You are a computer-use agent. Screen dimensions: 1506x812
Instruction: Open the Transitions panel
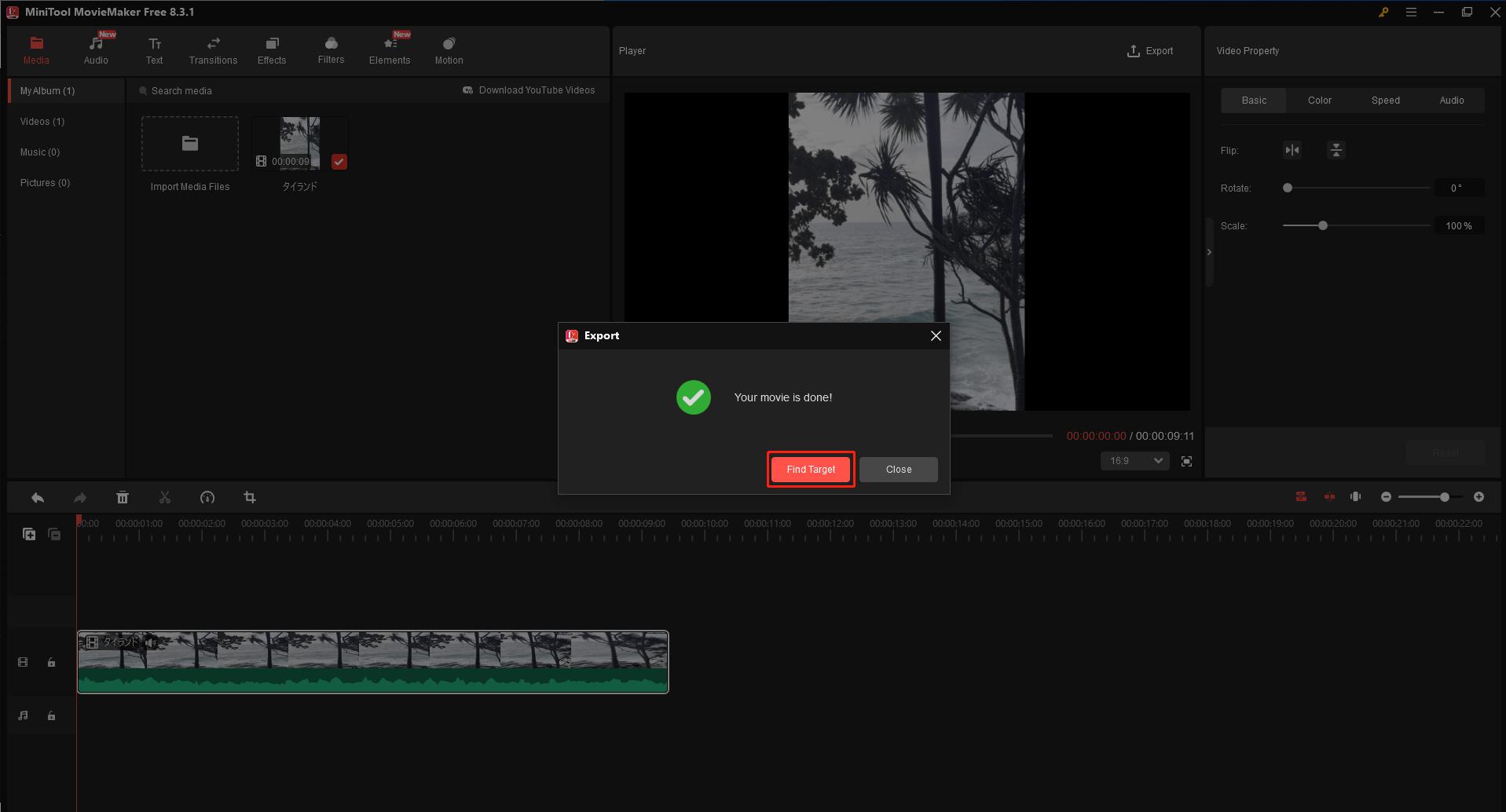(x=213, y=49)
